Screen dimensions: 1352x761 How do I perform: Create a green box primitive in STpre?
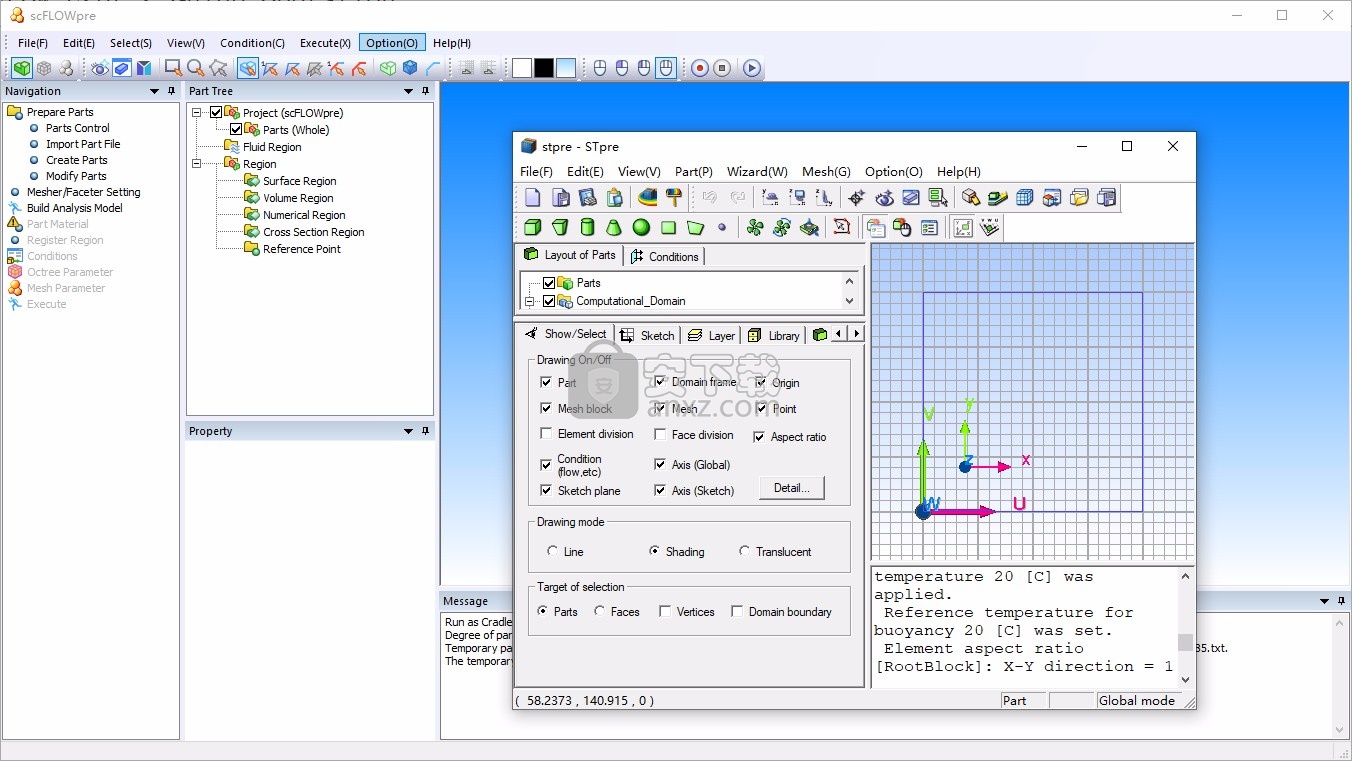click(533, 228)
